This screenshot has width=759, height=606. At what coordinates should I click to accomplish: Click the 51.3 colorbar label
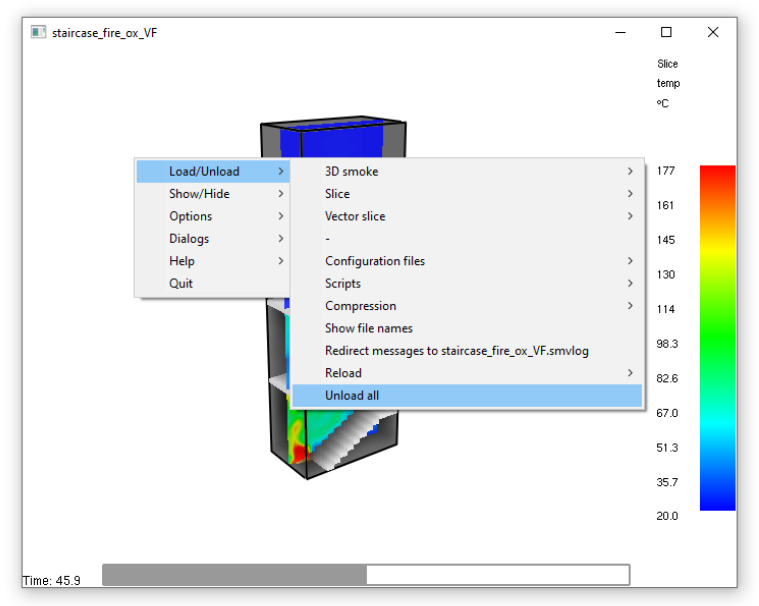pyautogui.click(x=667, y=448)
